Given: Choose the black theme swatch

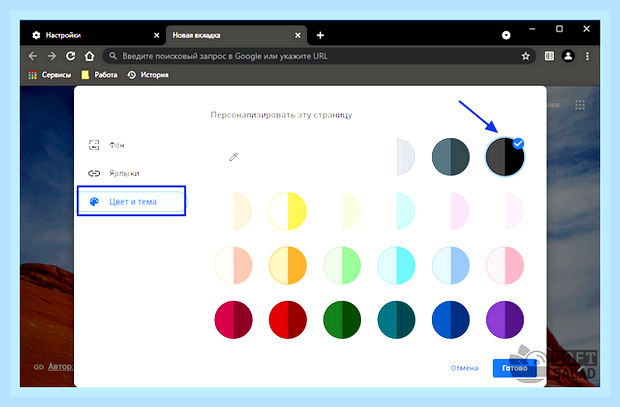Looking at the screenshot, I should (x=505, y=157).
